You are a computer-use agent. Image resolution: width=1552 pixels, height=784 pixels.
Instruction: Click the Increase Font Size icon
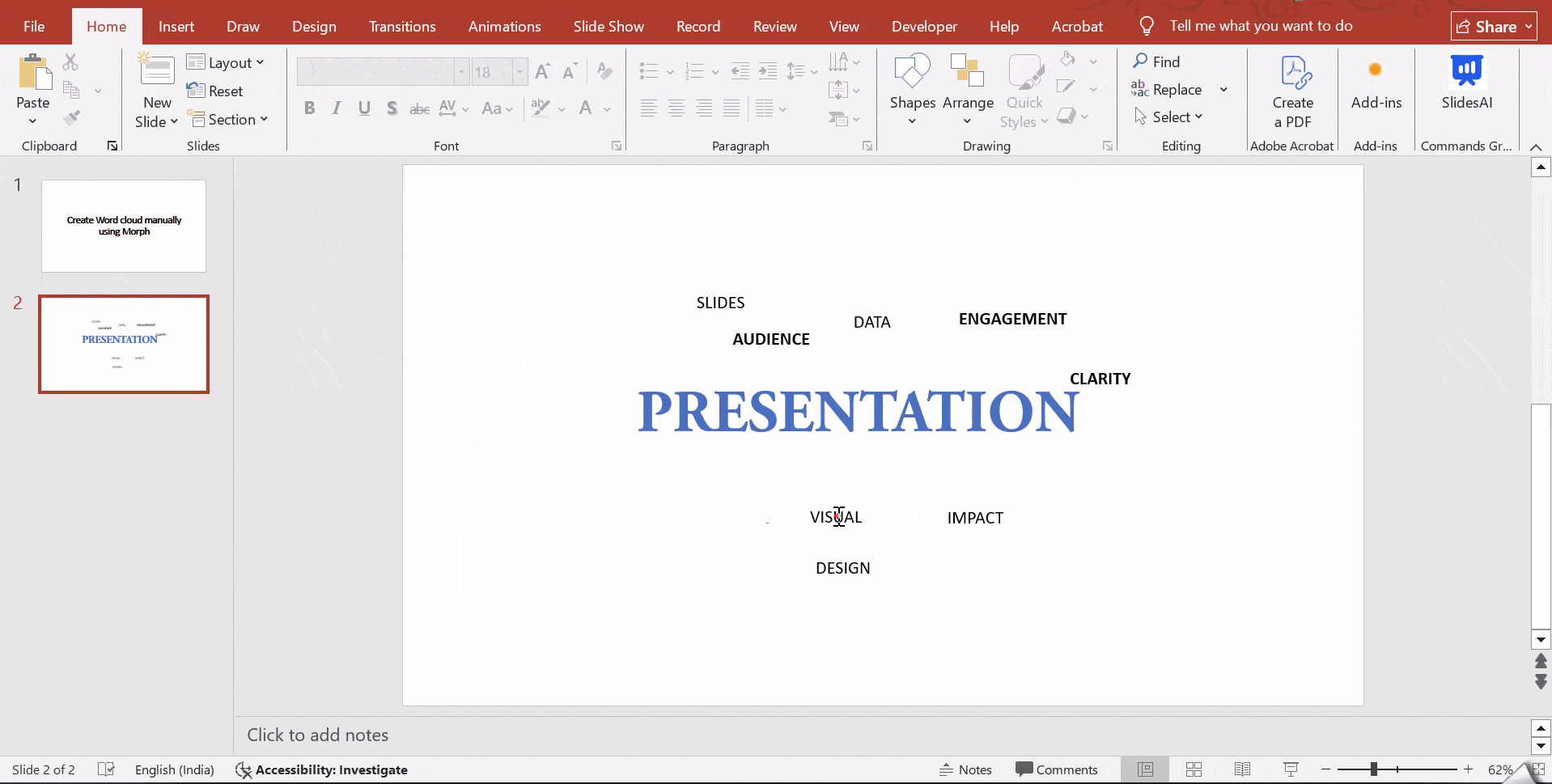pyautogui.click(x=543, y=71)
